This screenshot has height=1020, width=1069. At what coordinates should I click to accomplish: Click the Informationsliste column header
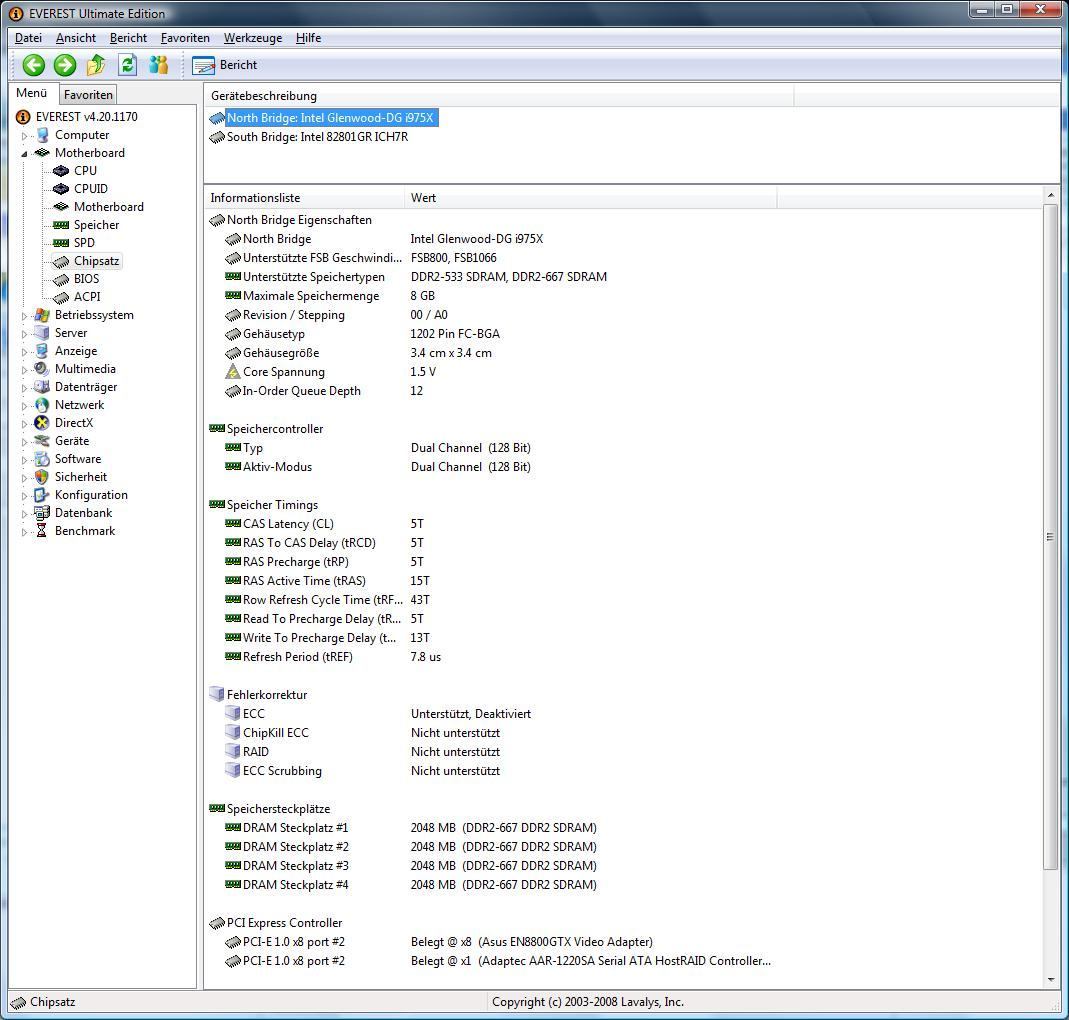coord(304,198)
